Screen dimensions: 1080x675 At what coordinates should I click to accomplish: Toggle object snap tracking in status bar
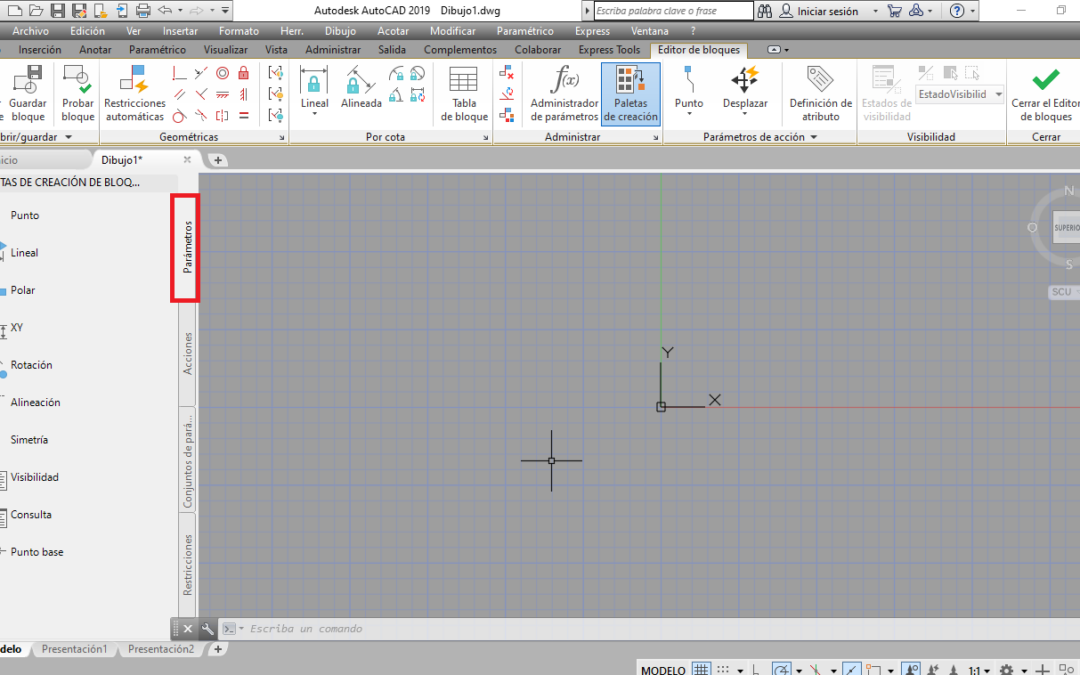(x=851, y=669)
